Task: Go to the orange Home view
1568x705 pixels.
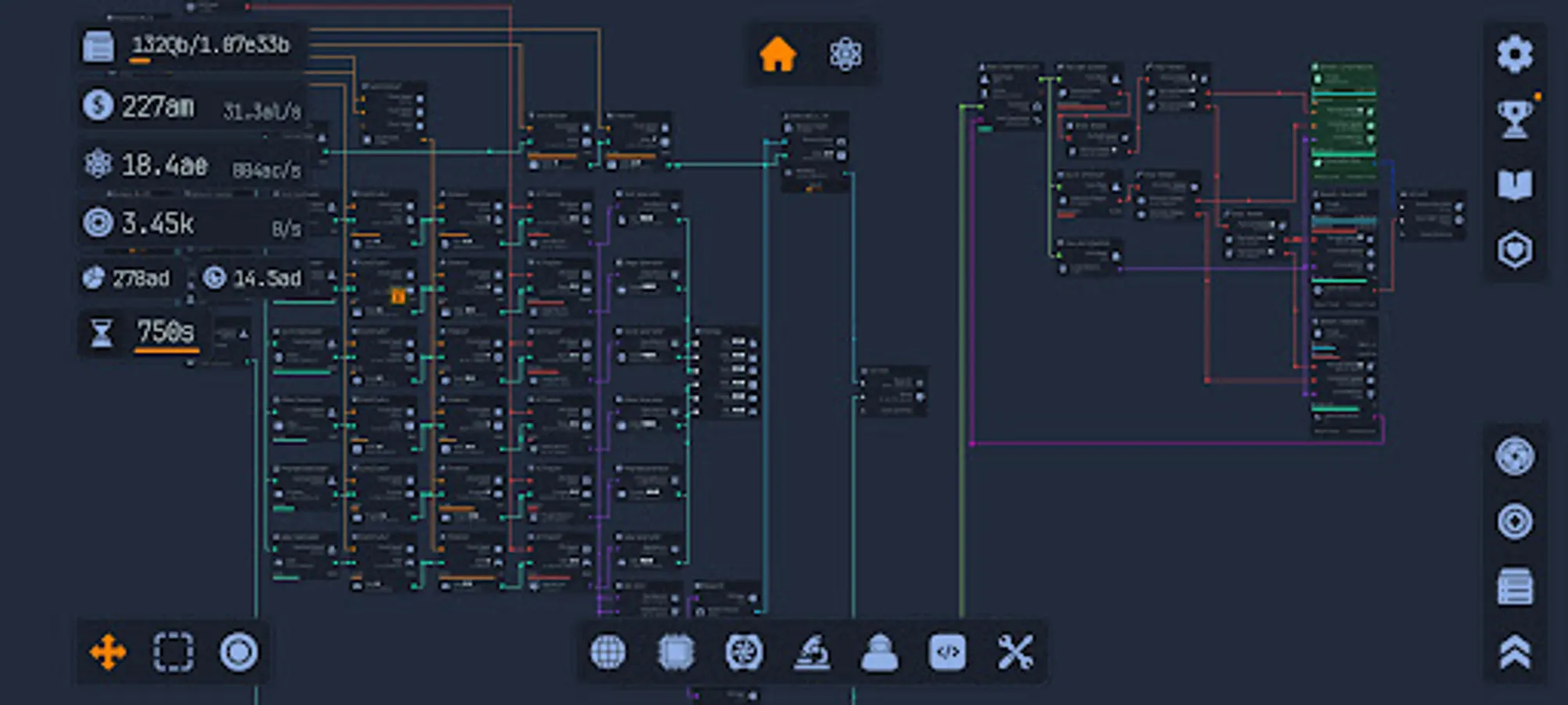Action: (x=777, y=55)
